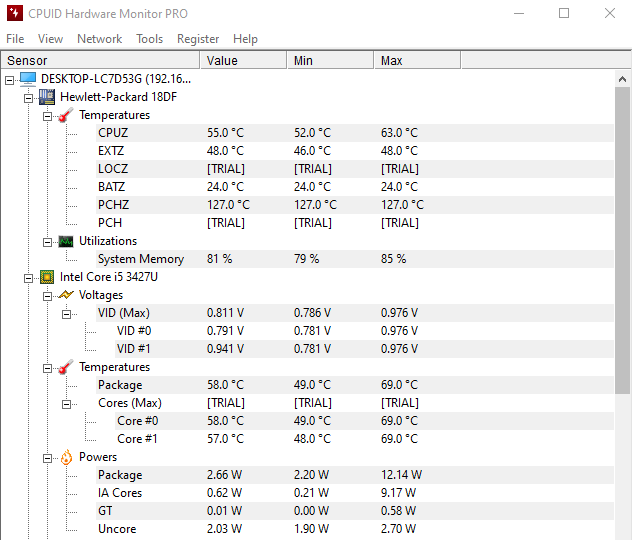Collapse the CPU Temperatures group
The height and width of the screenshot is (540, 632).
[47, 368]
